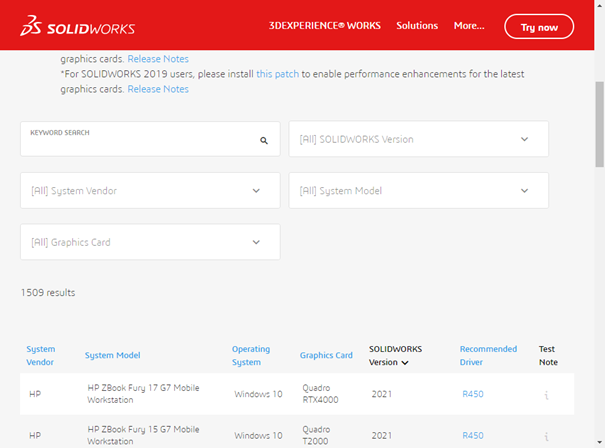This screenshot has width=605, height=448.
Task: Open the More... menu
Action: pos(469,26)
